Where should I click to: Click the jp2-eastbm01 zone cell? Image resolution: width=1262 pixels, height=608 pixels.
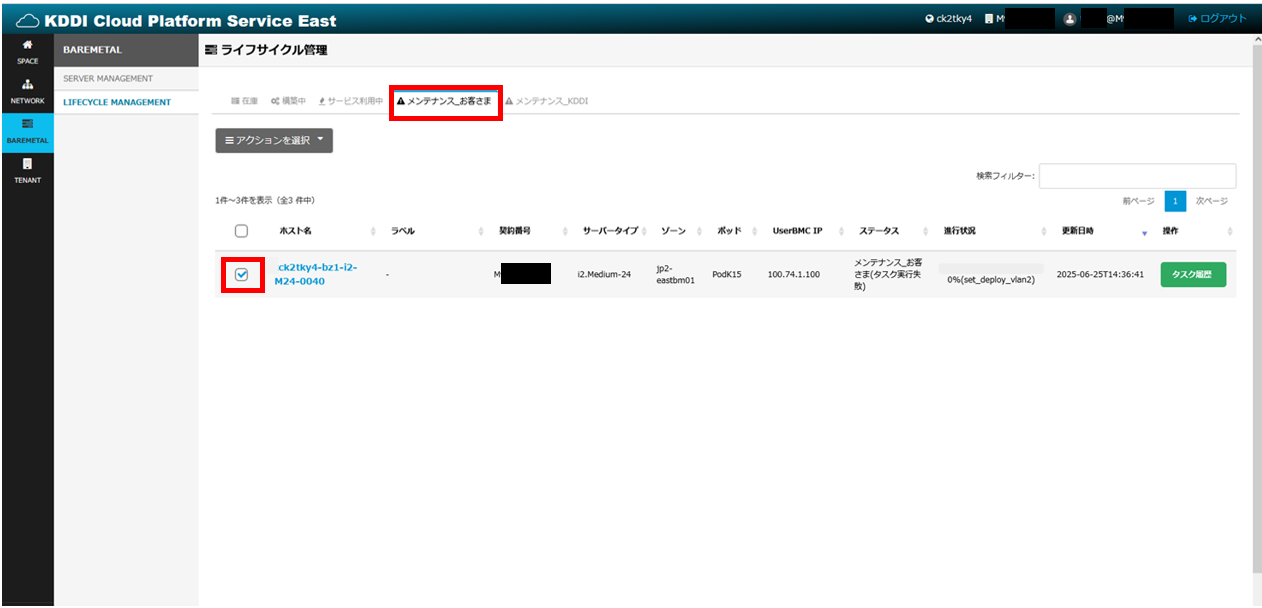click(x=676, y=274)
